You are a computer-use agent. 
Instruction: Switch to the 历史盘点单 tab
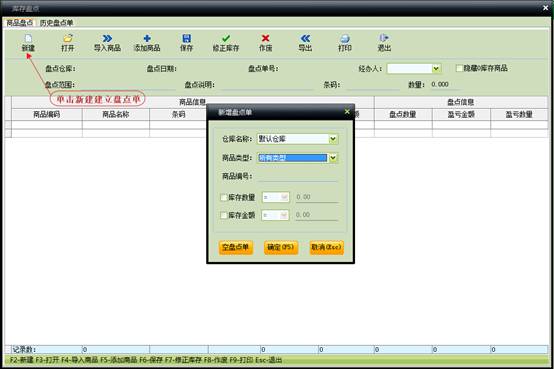coord(56,23)
